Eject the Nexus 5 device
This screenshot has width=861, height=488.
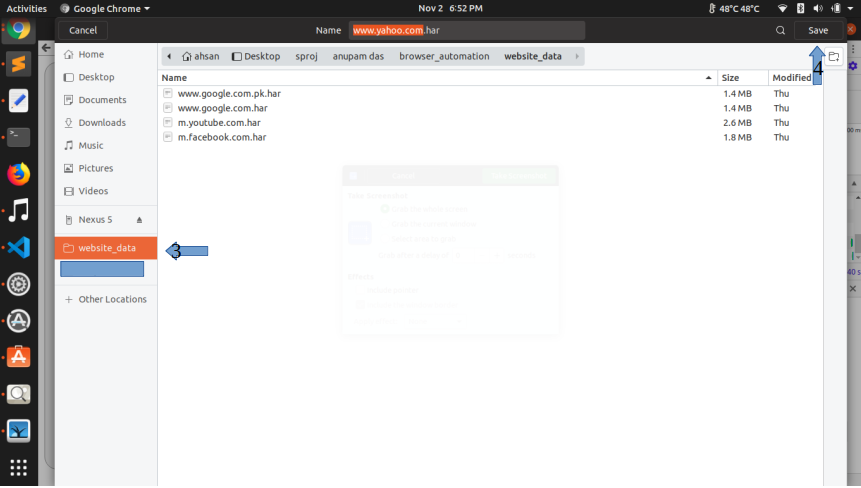pyautogui.click(x=139, y=220)
